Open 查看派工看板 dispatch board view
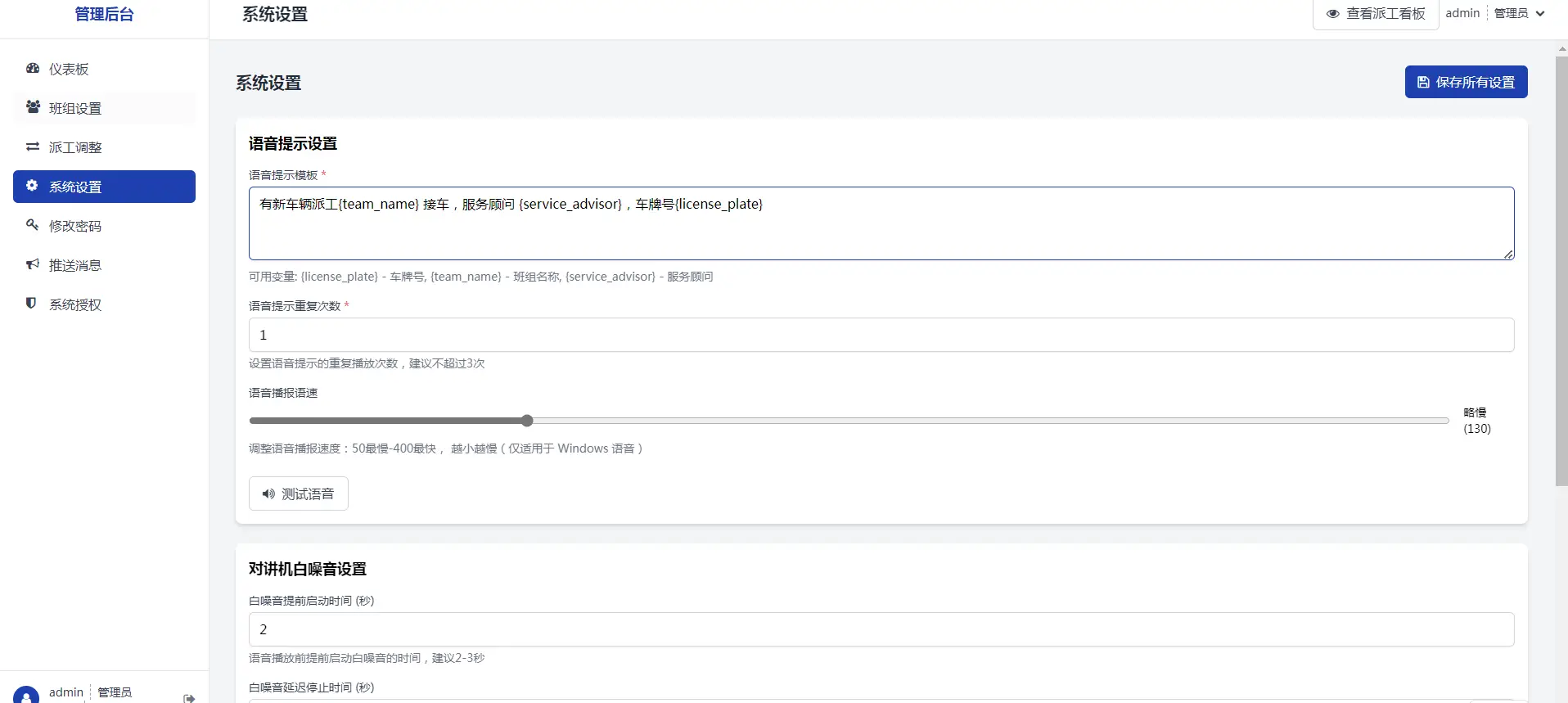Viewport: 1568px width, 703px height. [1376, 14]
